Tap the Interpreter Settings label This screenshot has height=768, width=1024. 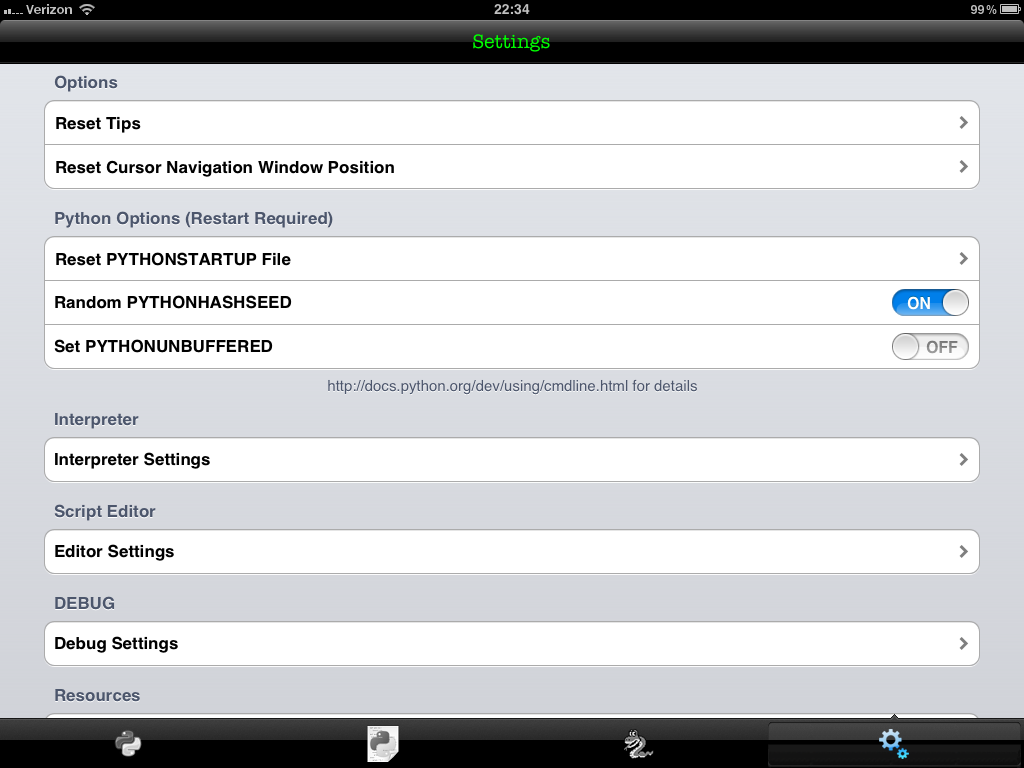pos(132,460)
